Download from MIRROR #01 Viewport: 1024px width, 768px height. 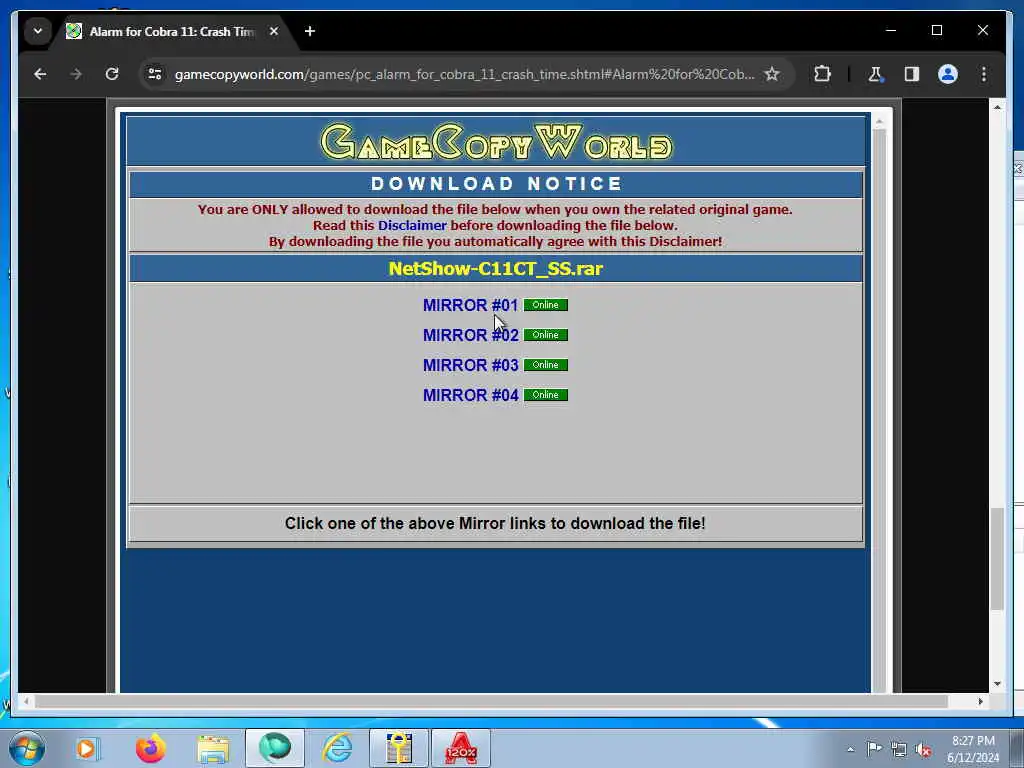(x=470, y=305)
